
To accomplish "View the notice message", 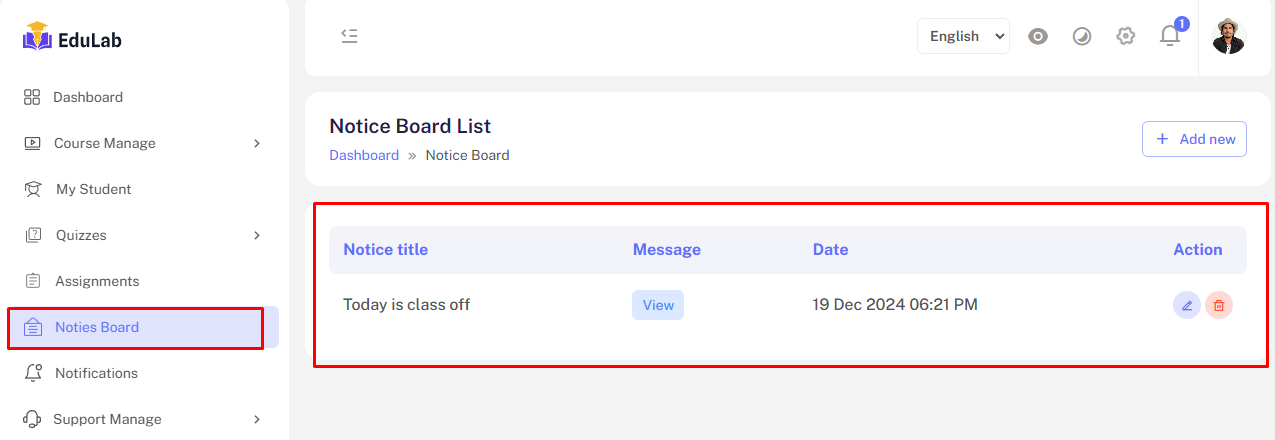I will [x=658, y=305].
